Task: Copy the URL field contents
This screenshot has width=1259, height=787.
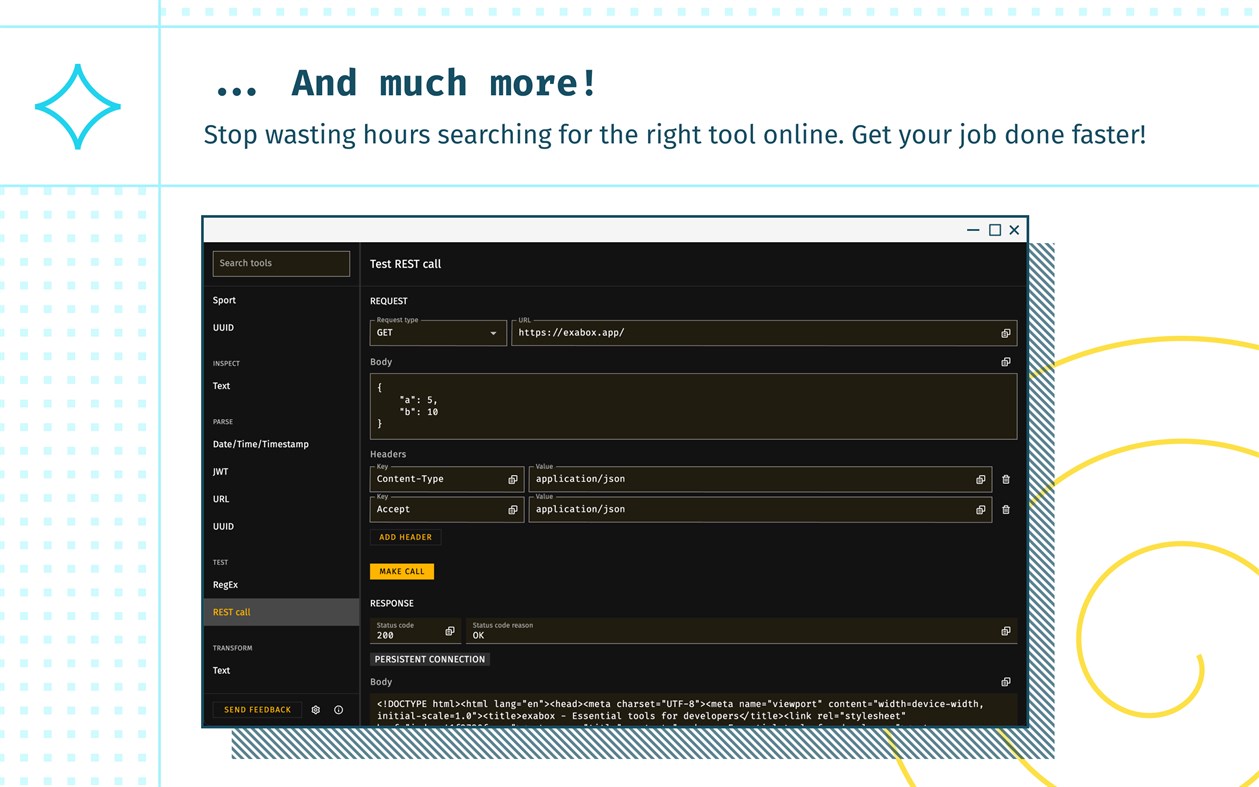Action: tap(1006, 333)
